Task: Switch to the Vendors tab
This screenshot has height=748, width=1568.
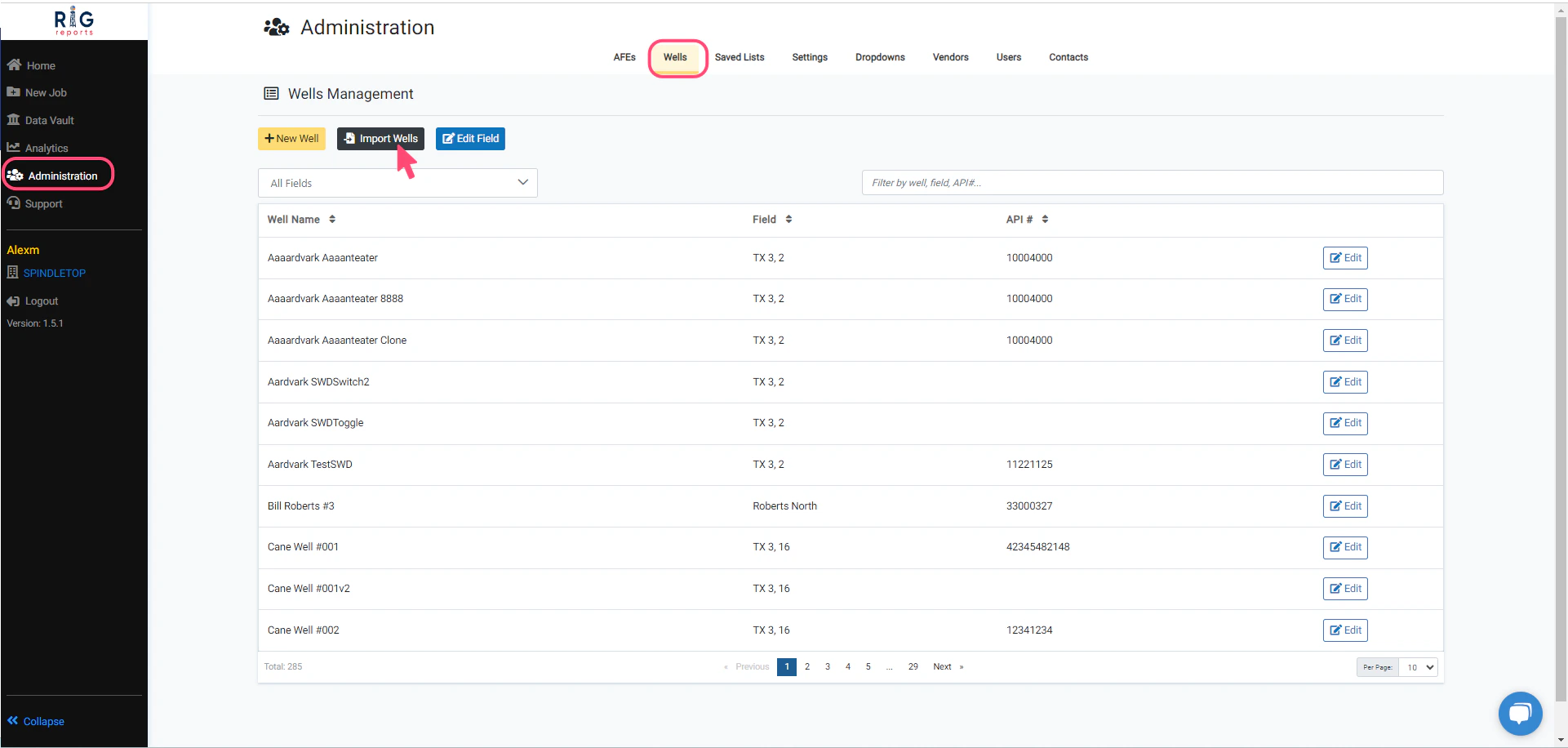Action: [x=950, y=57]
